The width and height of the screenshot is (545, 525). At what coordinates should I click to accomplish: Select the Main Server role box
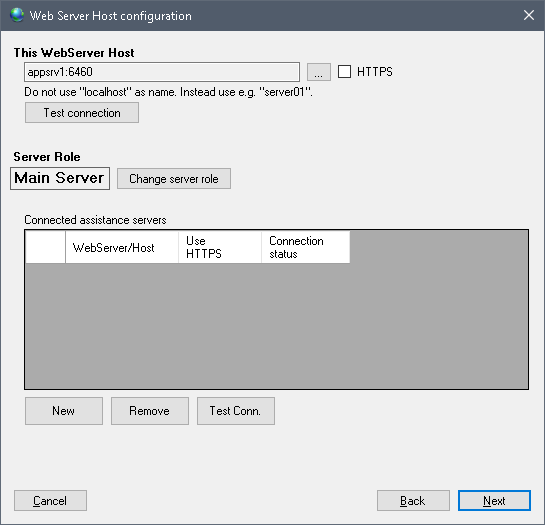coord(60,178)
